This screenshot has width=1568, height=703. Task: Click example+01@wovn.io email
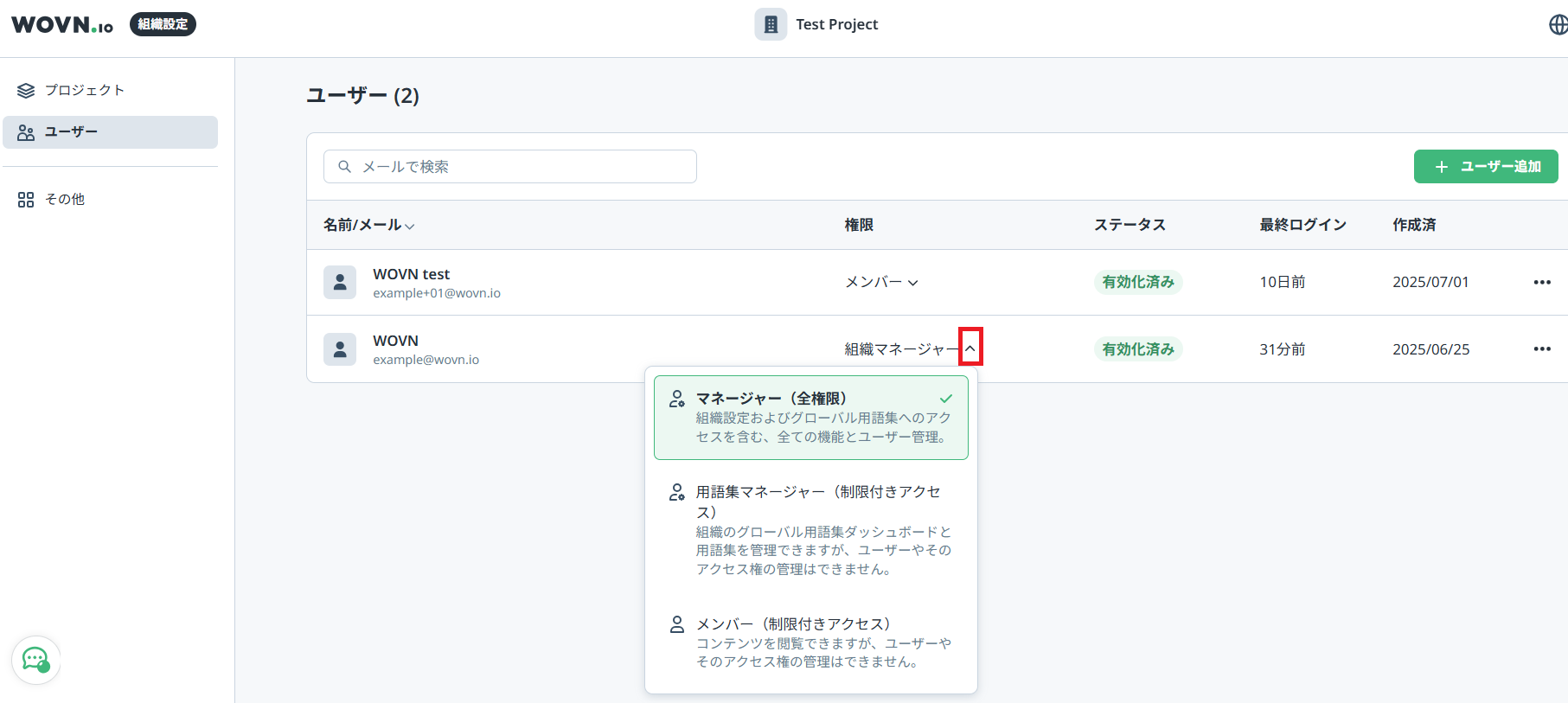tap(437, 293)
